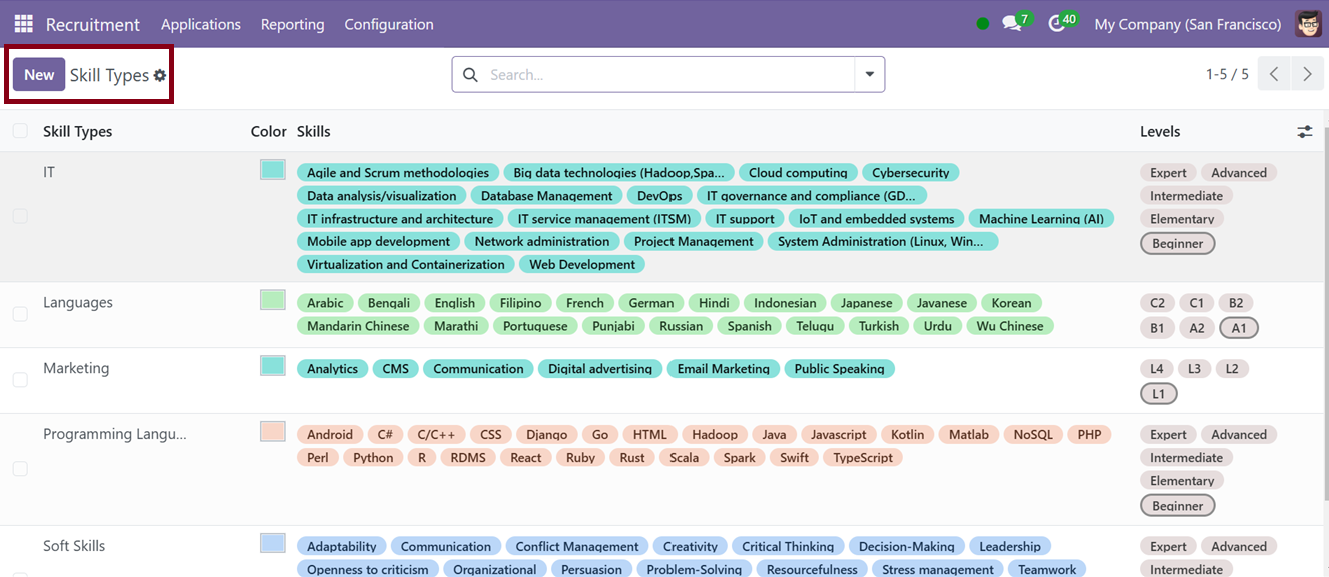This screenshot has height=577, width=1329.
Task: Tick the checkbox for the Languages row
Action: click(20, 314)
